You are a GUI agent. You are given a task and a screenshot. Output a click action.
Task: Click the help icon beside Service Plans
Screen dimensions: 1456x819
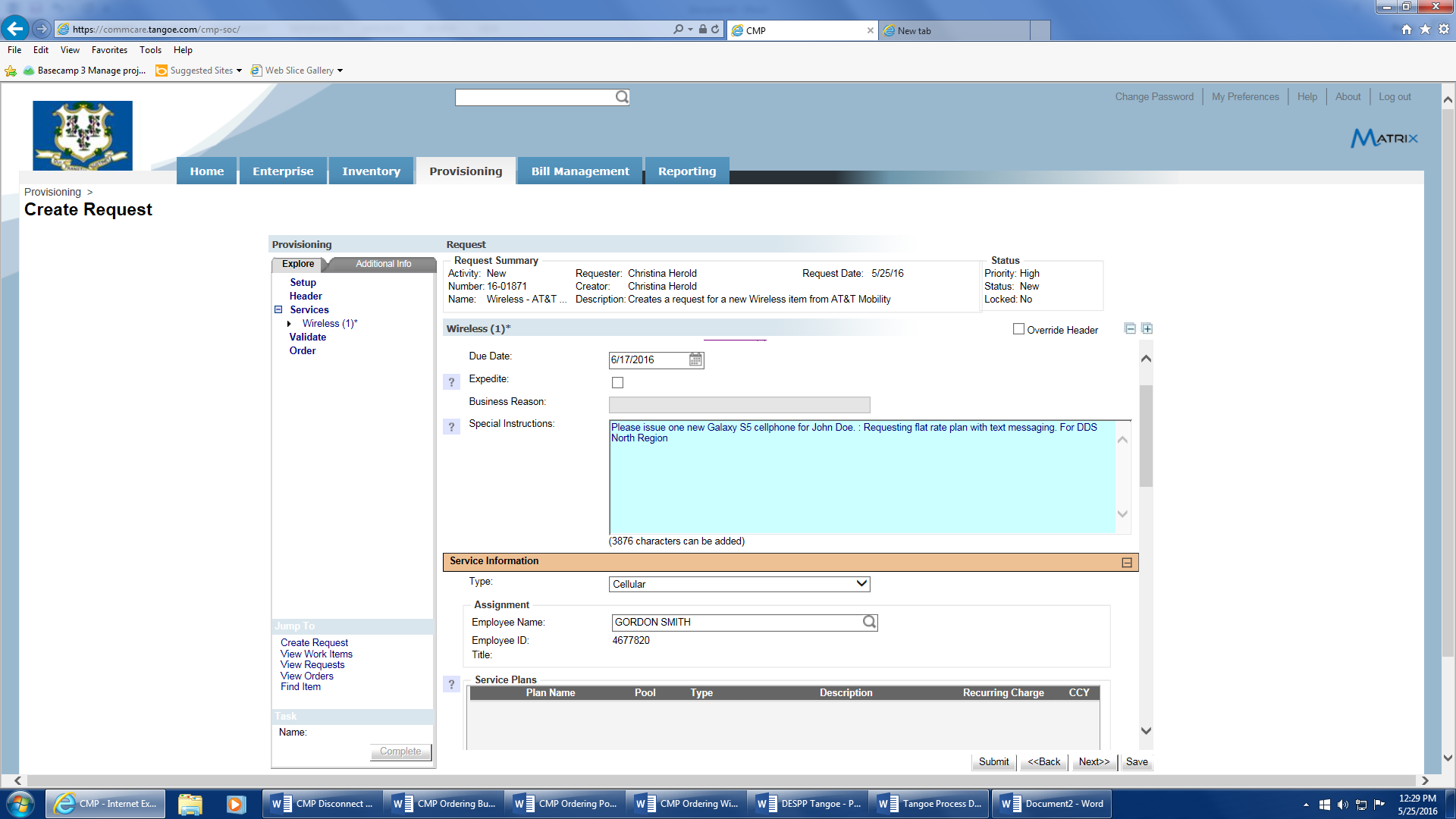(451, 684)
